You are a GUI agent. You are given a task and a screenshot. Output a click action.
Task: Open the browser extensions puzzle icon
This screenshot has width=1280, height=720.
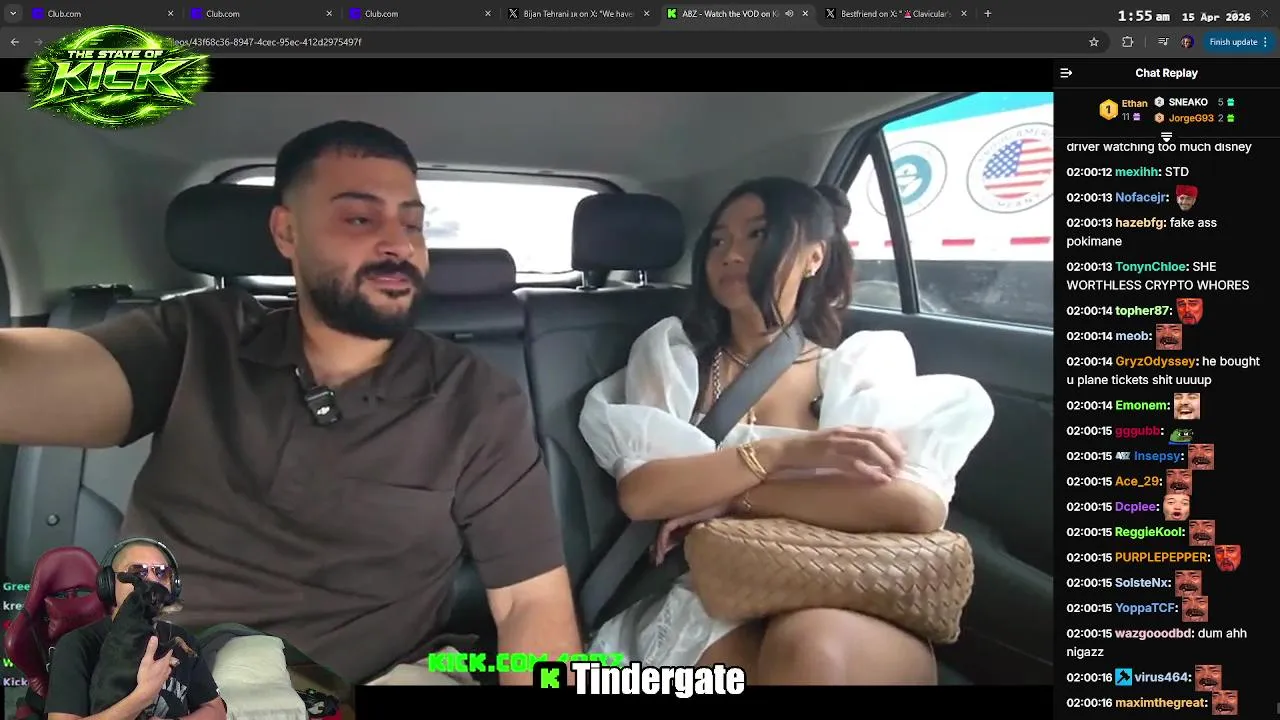[x=1128, y=42]
